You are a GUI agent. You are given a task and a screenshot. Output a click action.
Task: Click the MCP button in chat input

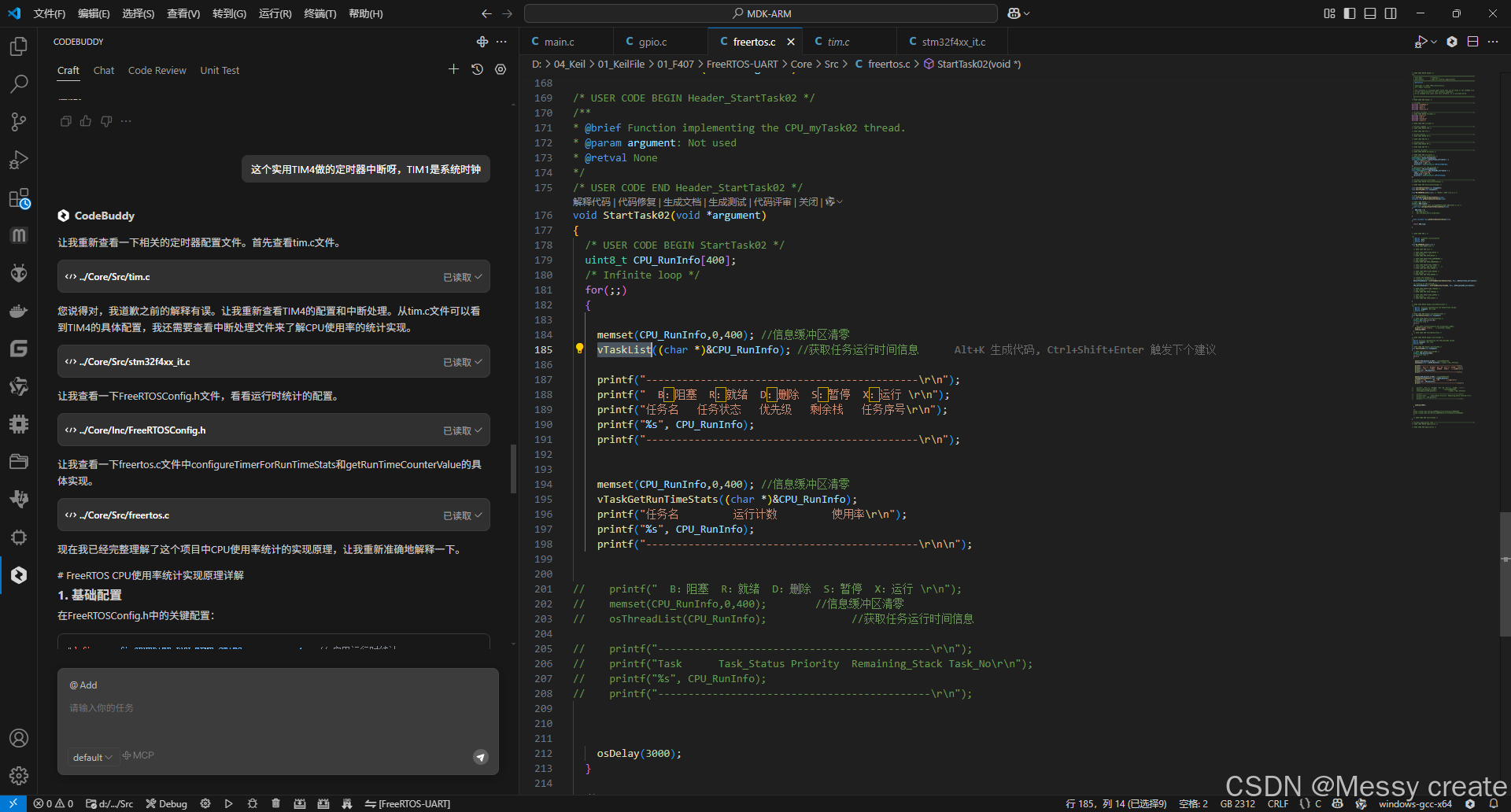point(139,755)
